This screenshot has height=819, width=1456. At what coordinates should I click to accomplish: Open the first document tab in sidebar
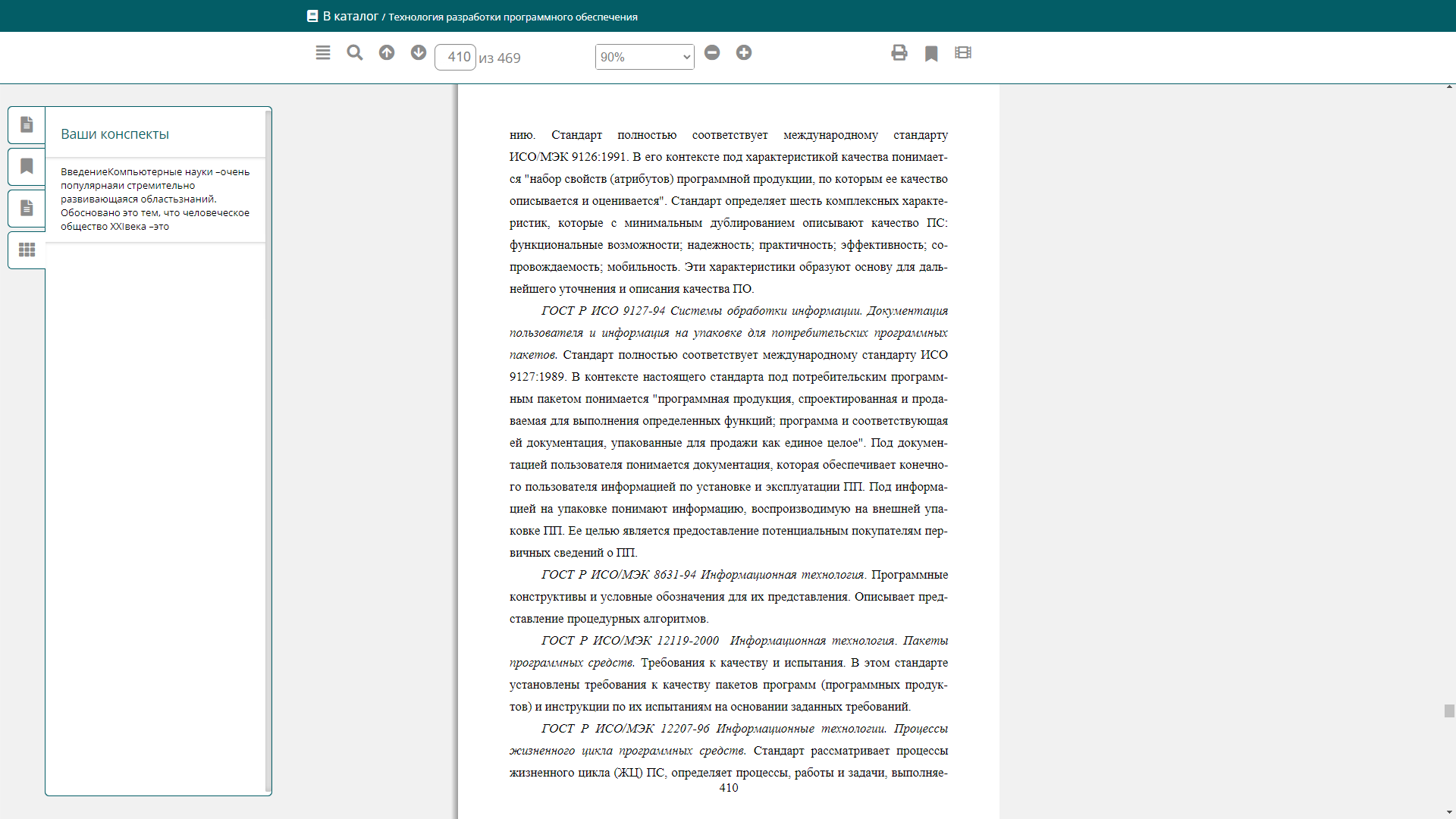click(27, 124)
